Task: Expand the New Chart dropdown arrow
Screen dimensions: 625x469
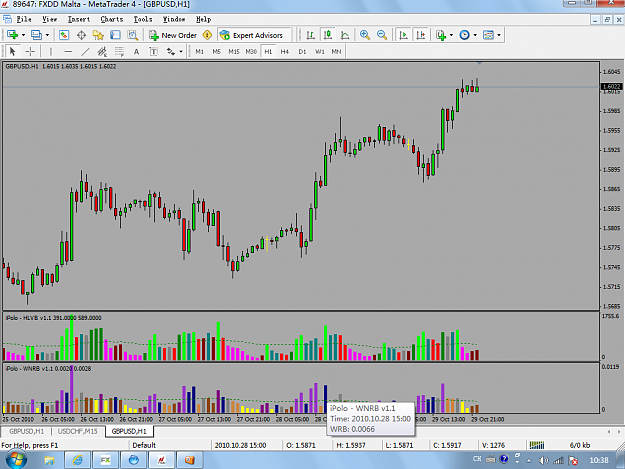Action: tap(24, 35)
